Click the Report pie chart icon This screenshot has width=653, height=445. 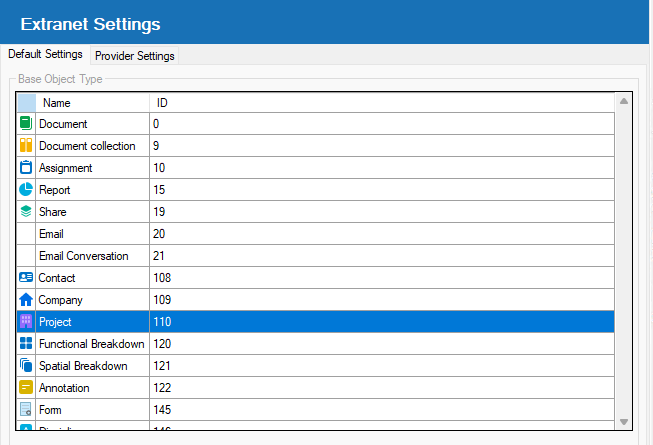26,190
